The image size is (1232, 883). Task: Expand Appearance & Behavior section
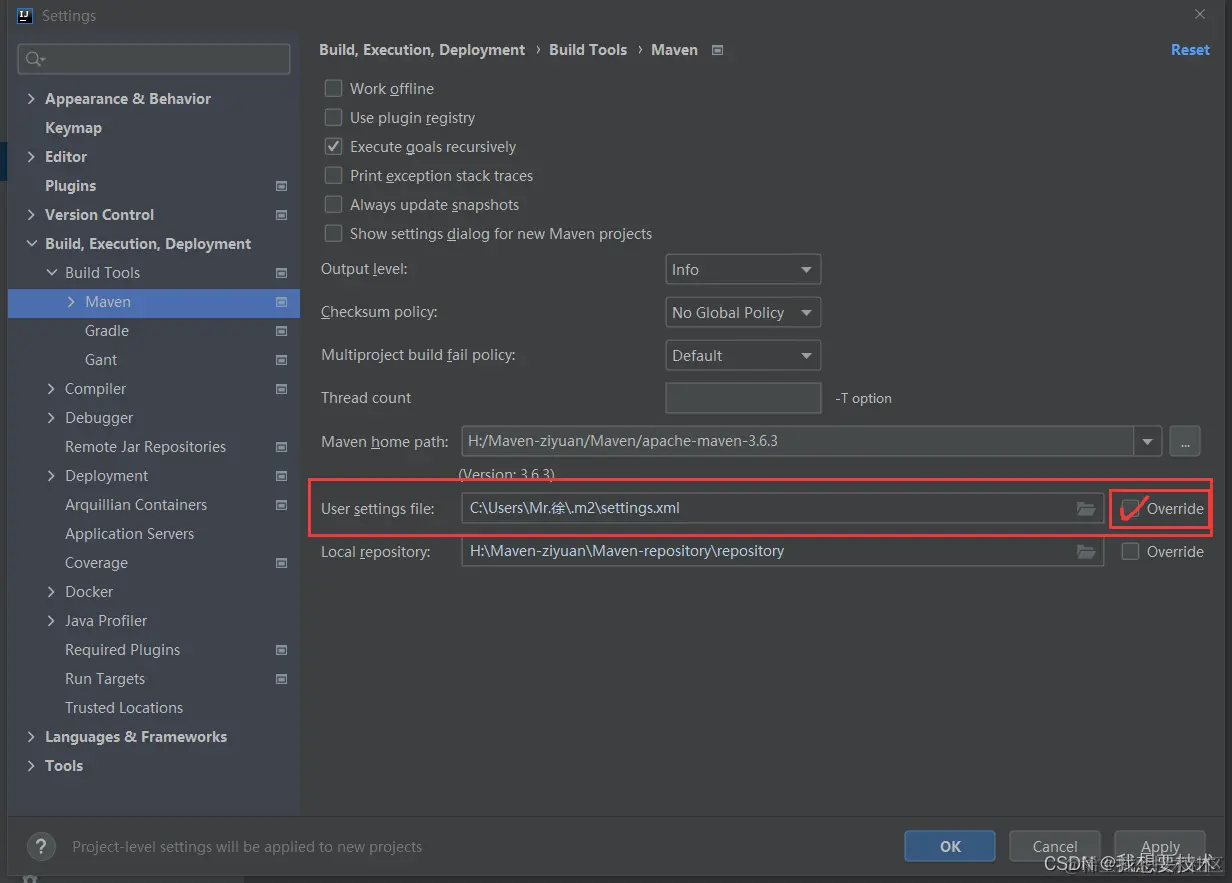click(x=31, y=99)
